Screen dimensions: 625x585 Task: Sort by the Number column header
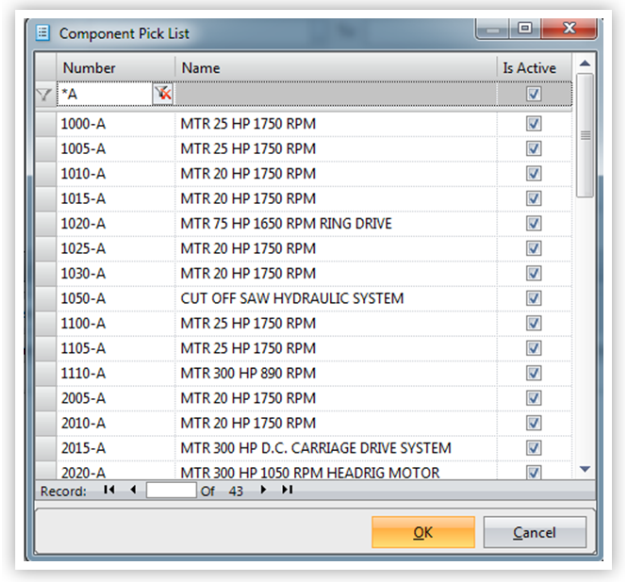pyautogui.click(x=115, y=68)
